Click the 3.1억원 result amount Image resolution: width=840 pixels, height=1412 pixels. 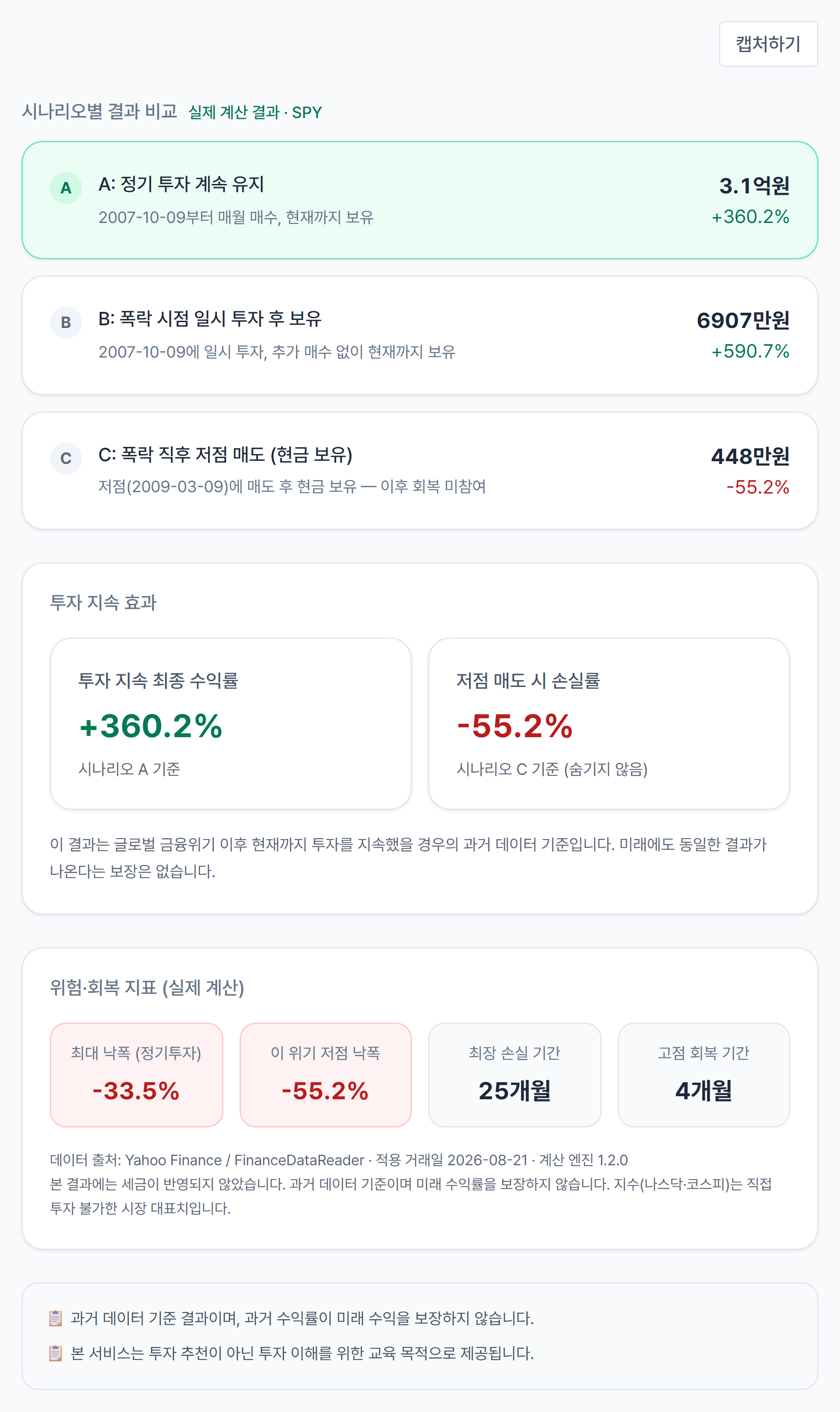click(754, 186)
